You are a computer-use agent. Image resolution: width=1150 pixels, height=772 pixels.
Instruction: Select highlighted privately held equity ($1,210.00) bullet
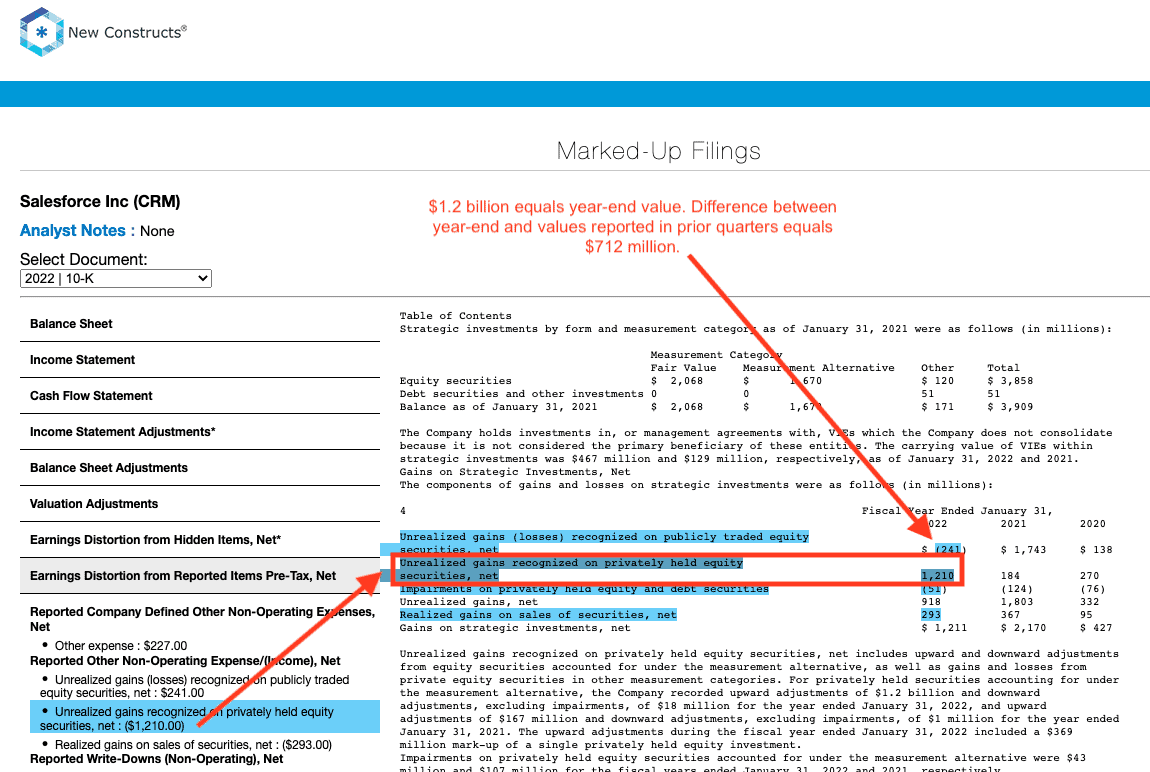[205, 718]
